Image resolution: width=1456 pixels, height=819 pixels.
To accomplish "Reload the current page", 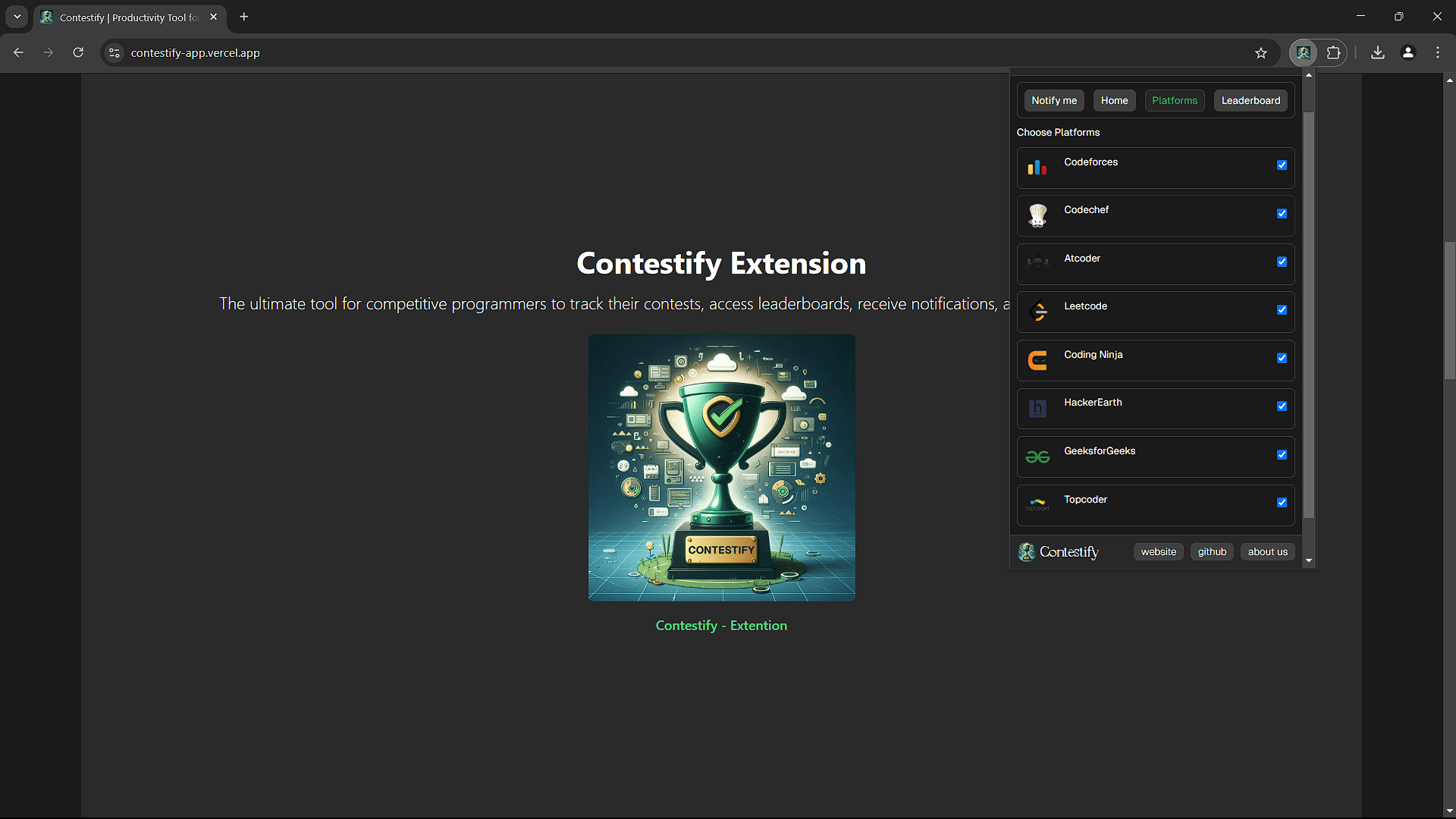I will coord(78,53).
